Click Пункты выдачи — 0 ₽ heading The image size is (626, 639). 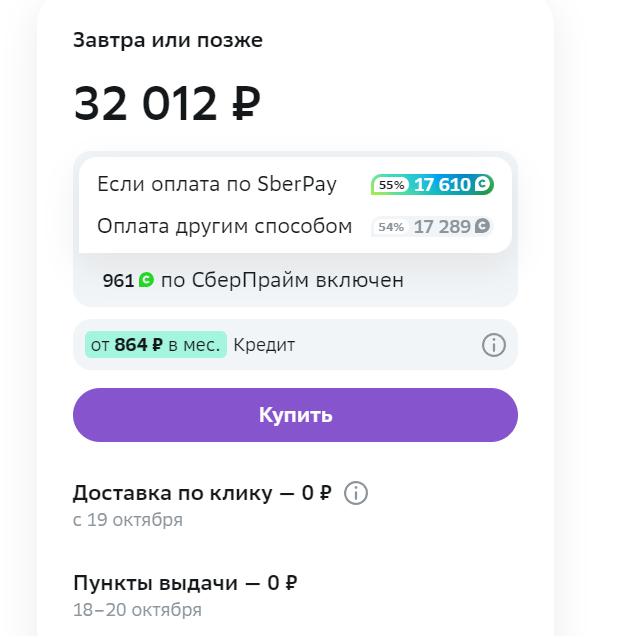[185, 583]
